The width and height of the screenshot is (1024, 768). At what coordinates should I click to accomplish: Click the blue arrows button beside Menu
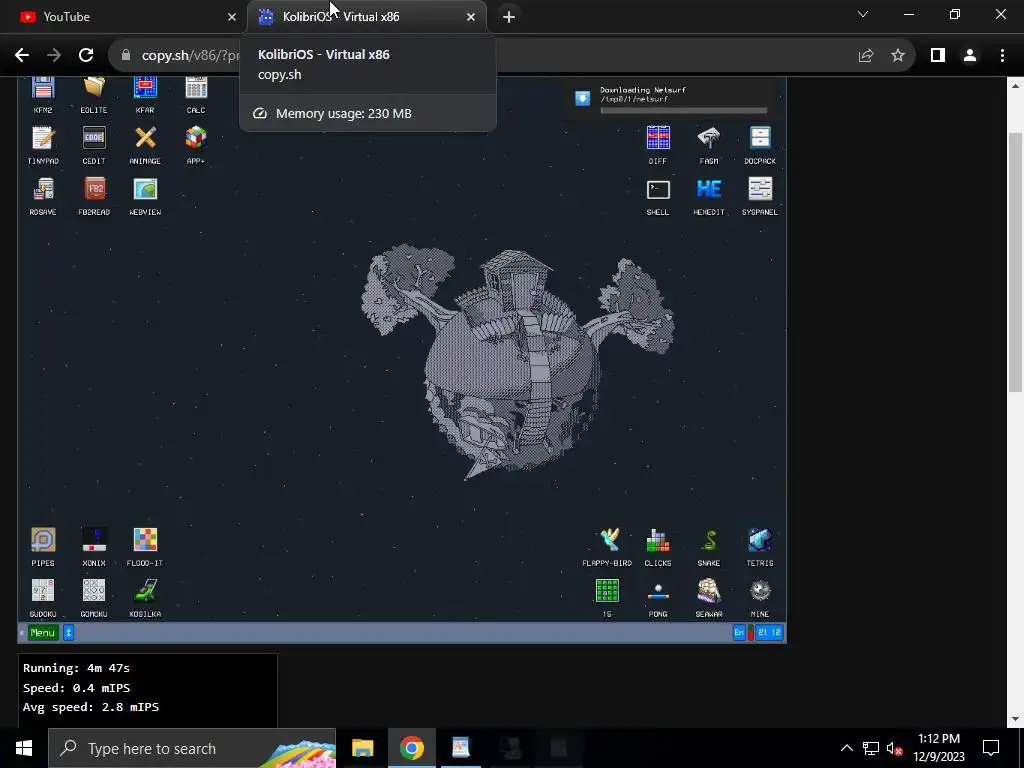[69, 632]
